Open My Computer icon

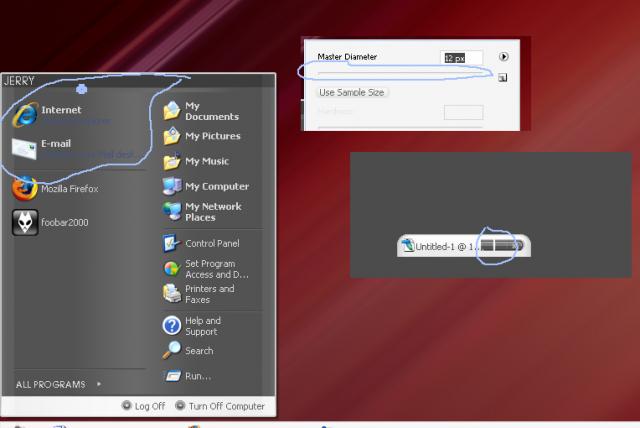172,186
